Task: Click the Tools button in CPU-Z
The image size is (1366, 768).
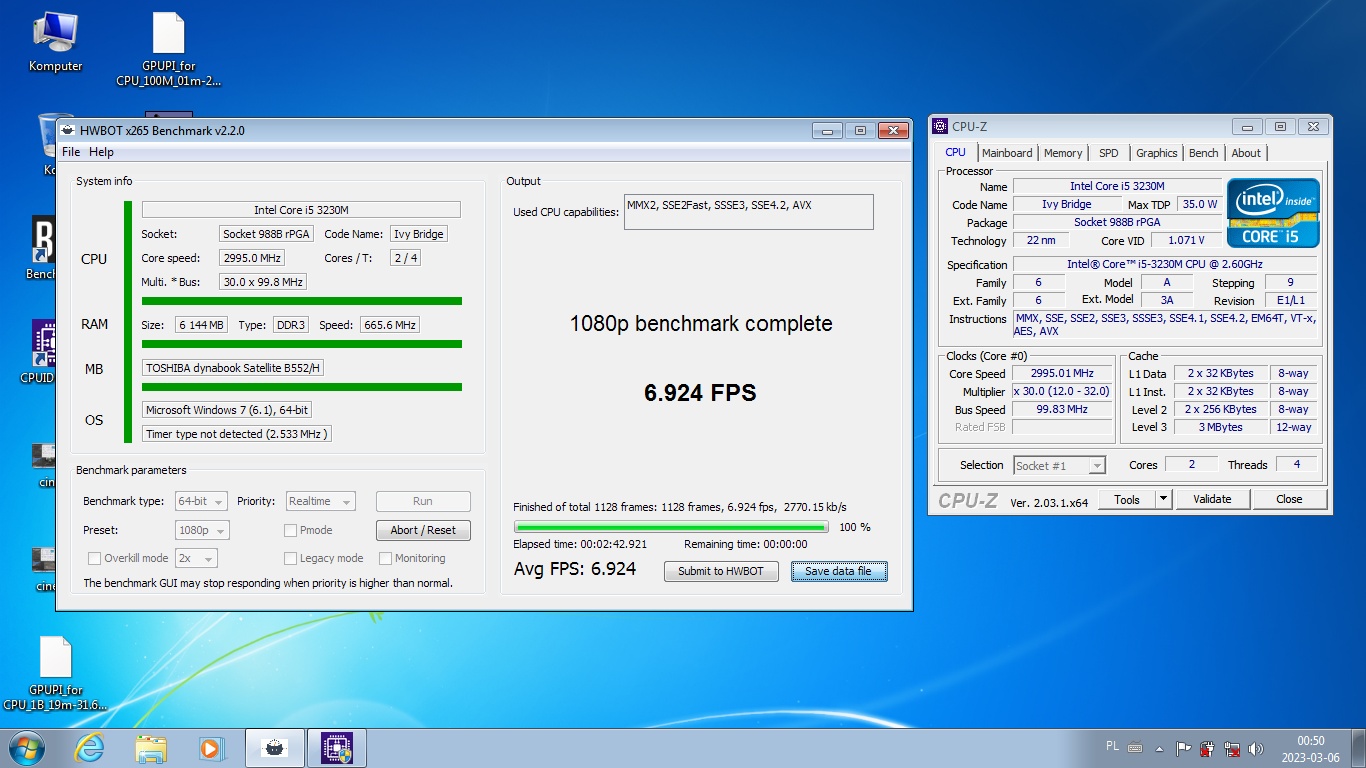Action: 1127,499
